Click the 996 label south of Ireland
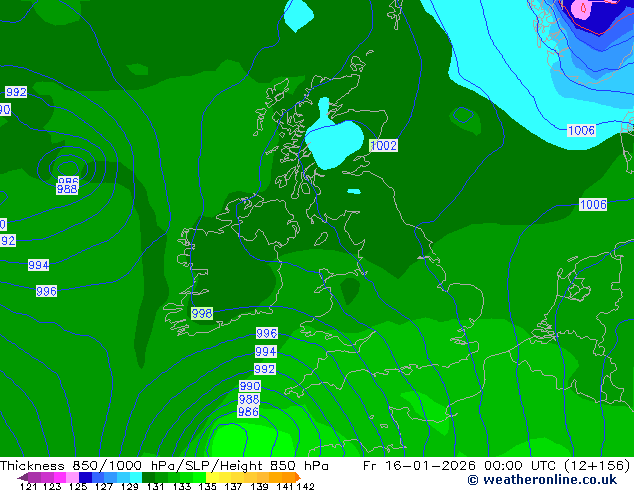Image resolution: width=634 pixels, height=490 pixels. (267, 333)
